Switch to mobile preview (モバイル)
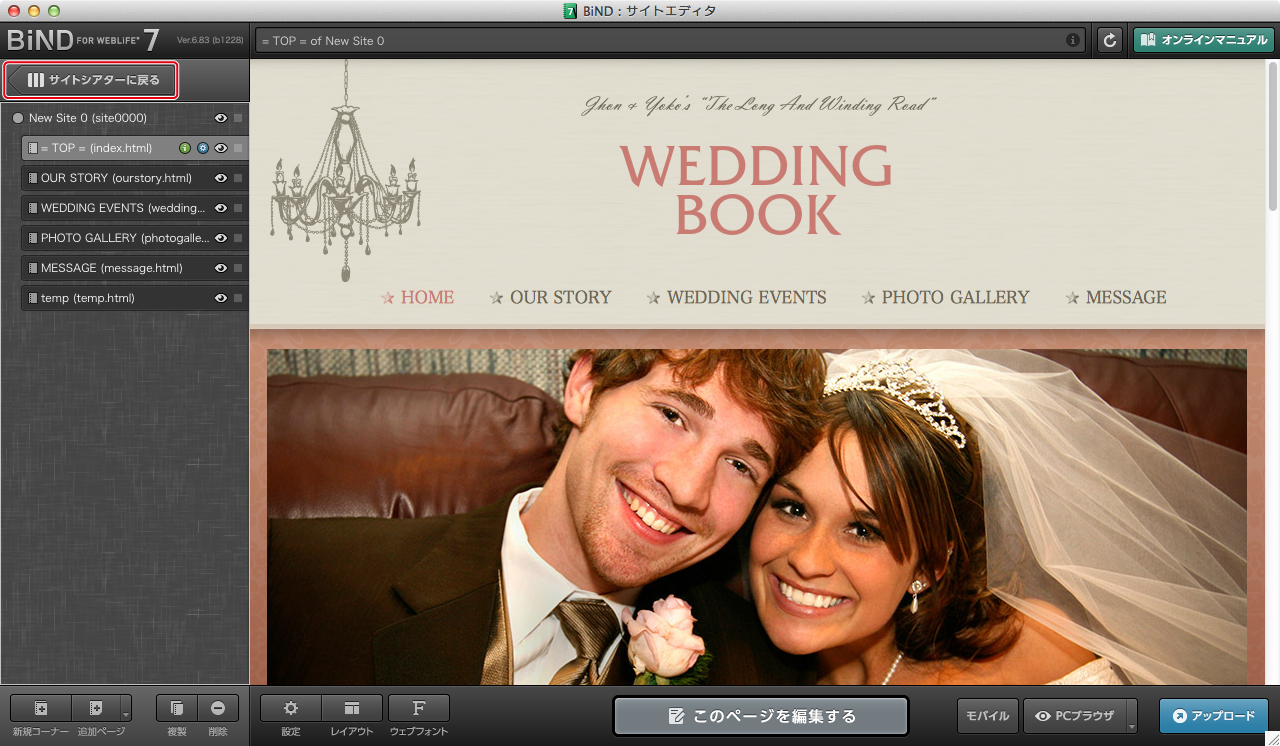Viewport: 1280px width, 746px height. (988, 716)
